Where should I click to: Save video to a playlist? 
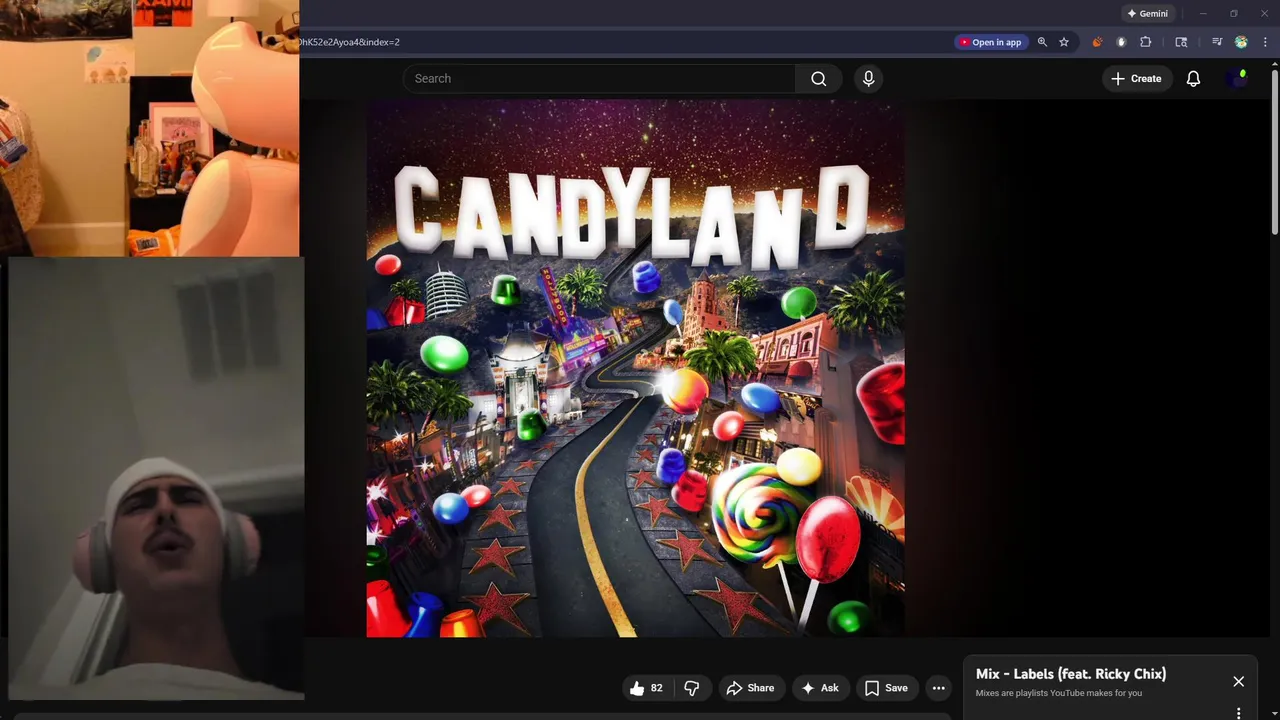tap(886, 688)
